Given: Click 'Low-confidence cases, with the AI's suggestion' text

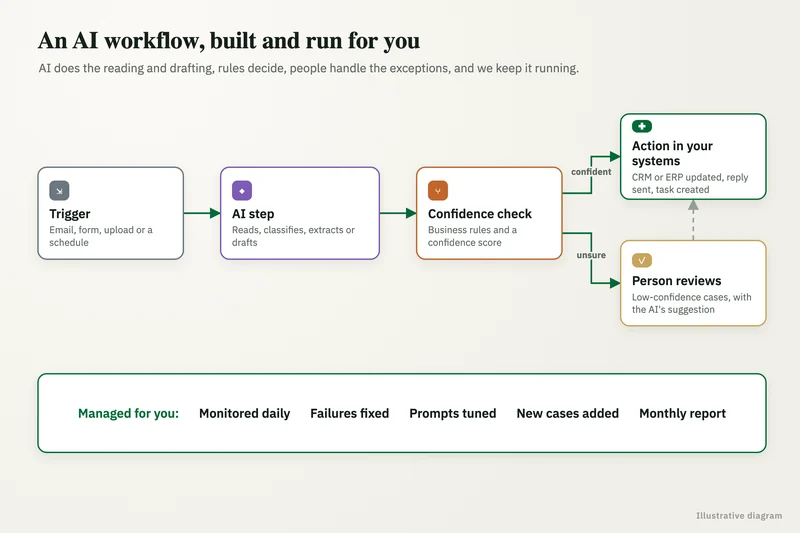Looking at the screenshot, I should tap(692, 303).
